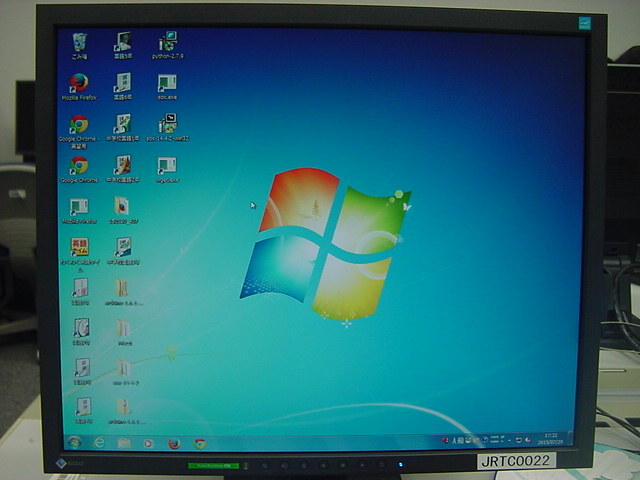The width and height of the screenshot is (640, 480).
Task: Select the 中学校英語1年 desktop shortcut
Action: click(122, 128)
